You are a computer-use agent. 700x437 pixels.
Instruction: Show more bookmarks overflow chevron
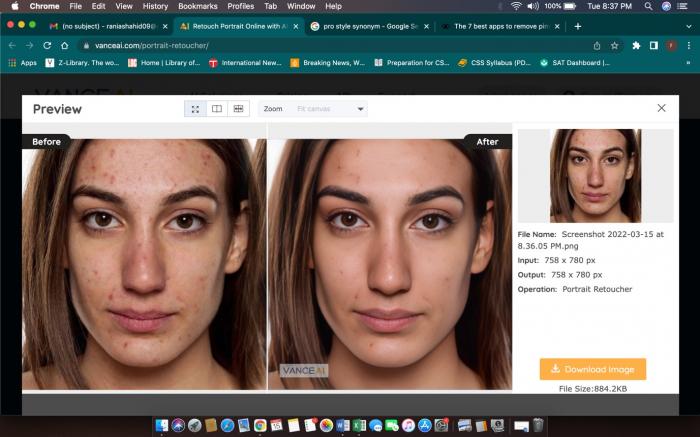pos(688,63)
